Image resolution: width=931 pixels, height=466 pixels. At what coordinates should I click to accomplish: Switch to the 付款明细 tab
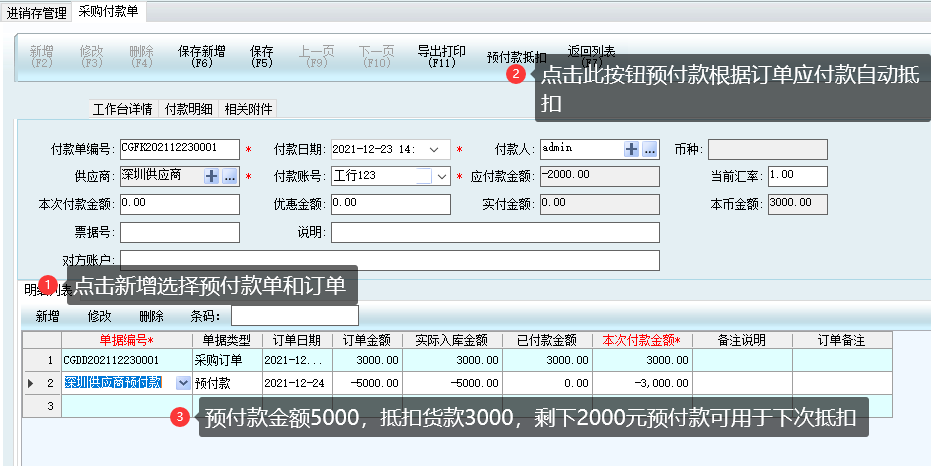coord(188,109)
